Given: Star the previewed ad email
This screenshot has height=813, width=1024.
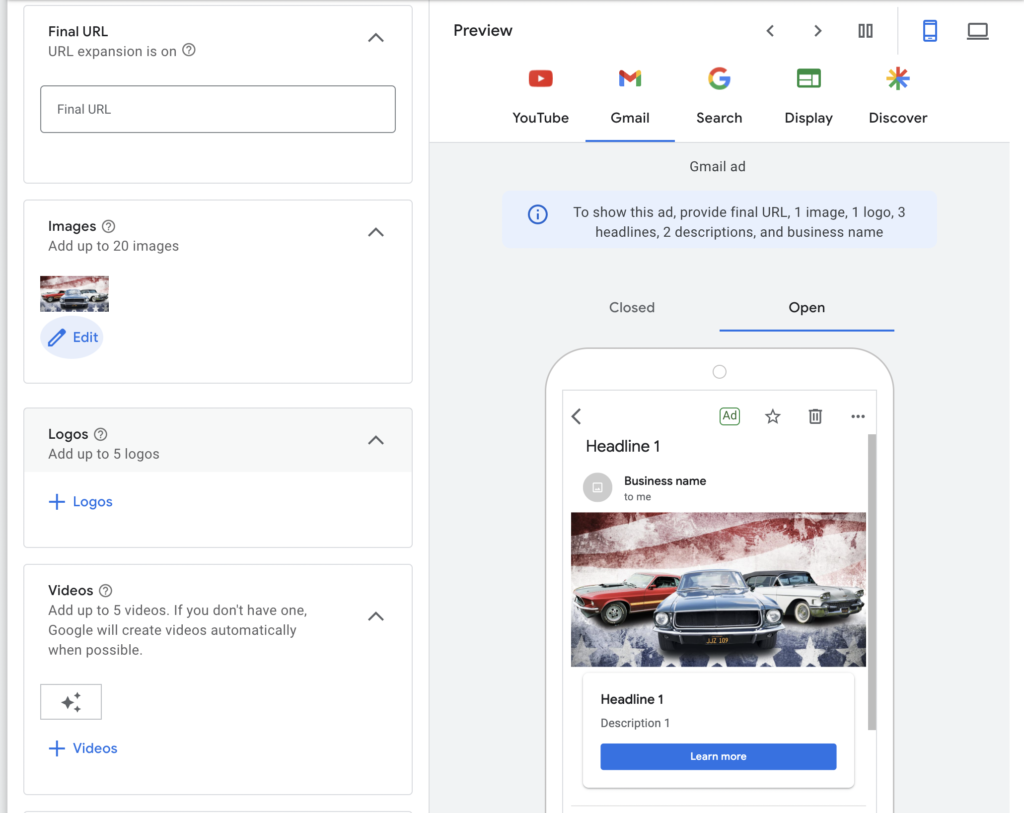Looking at the screenshot, I should 773,417.
